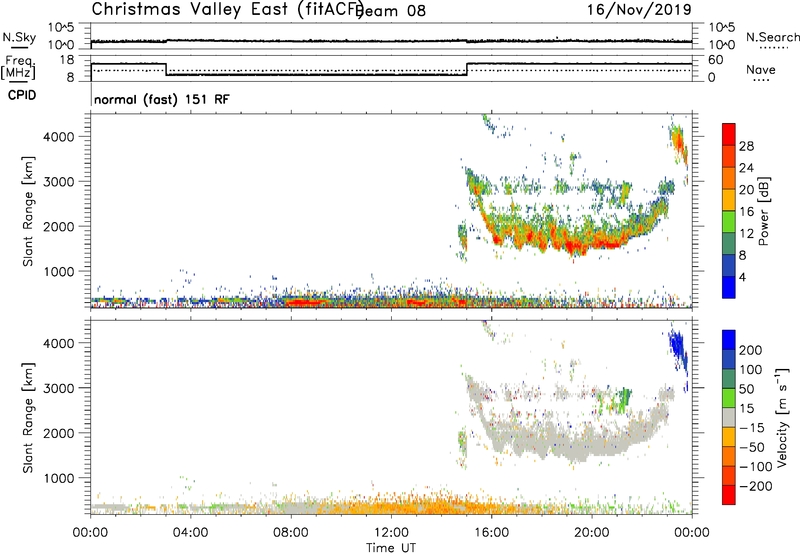Click the '1000' tick in the power panel
This screenshot has width=800, height=554.
(59, 271)
